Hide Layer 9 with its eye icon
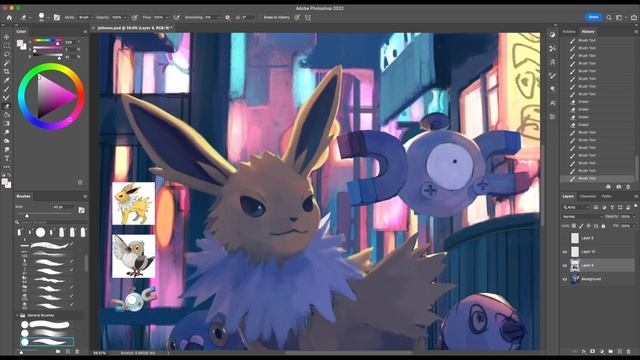 click(x=565, y=265)
